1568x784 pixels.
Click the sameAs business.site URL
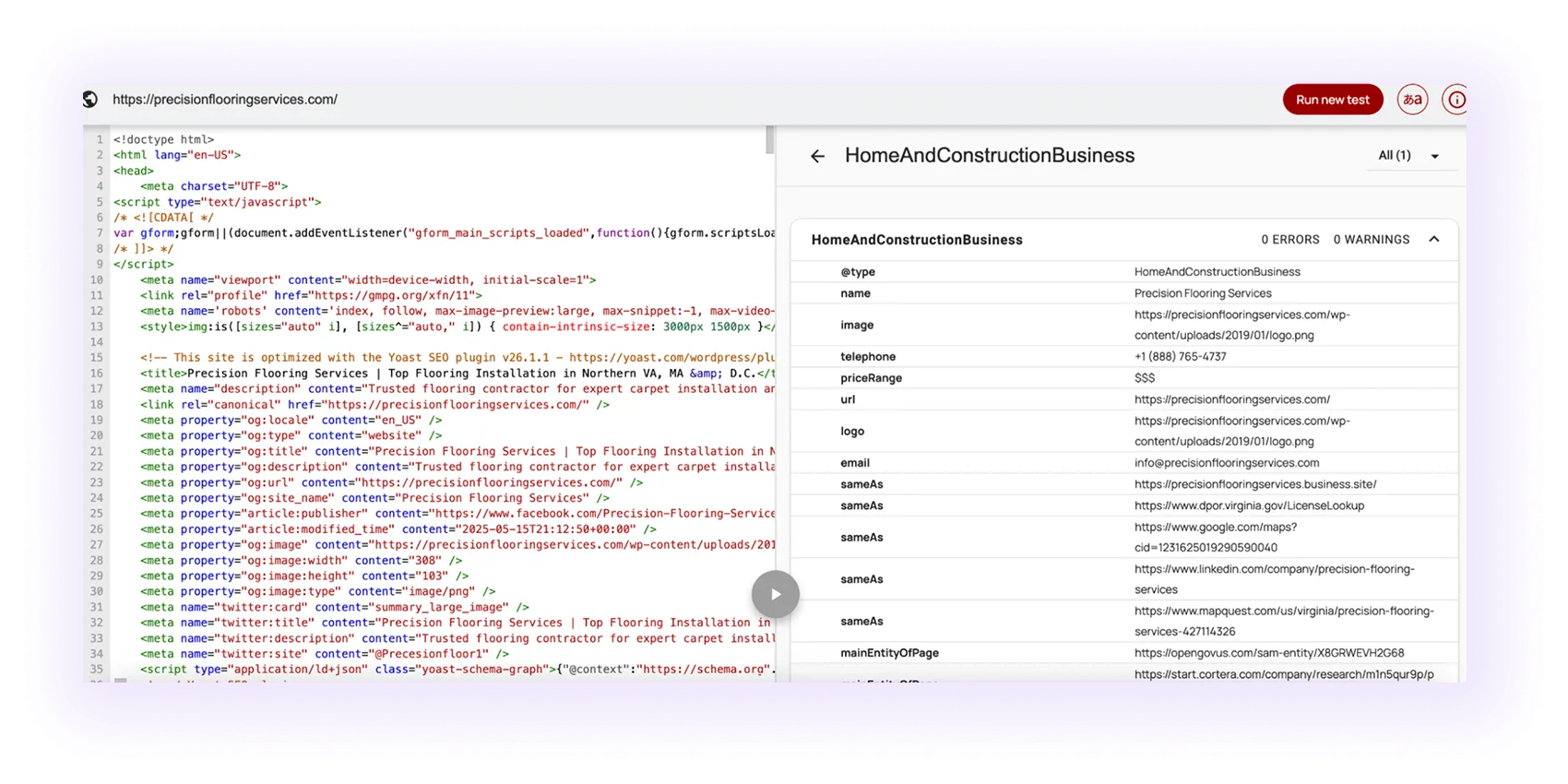[x=1255, y=484]
